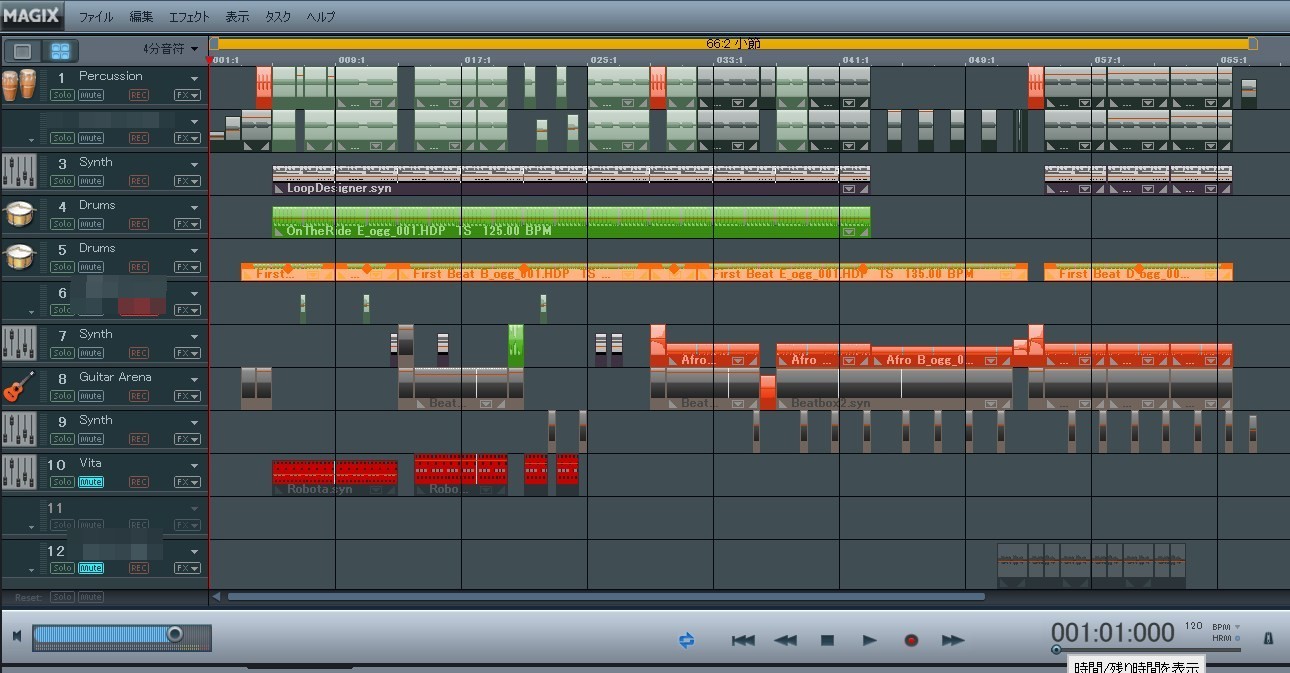Open the ファイル menu
The image size is (1290, 673).
pos(96,17)
